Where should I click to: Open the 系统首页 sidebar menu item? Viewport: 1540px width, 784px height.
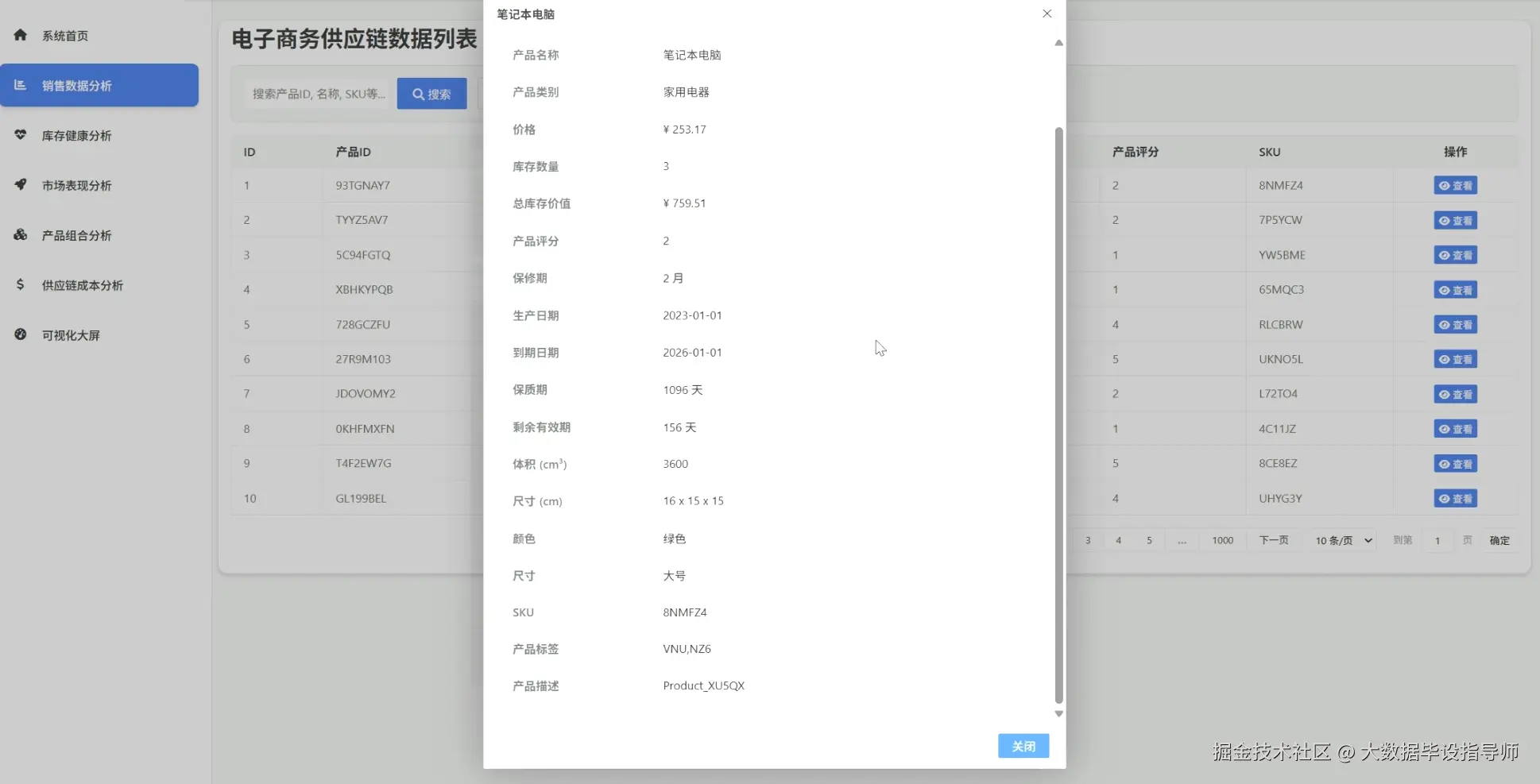coord(64,35)
